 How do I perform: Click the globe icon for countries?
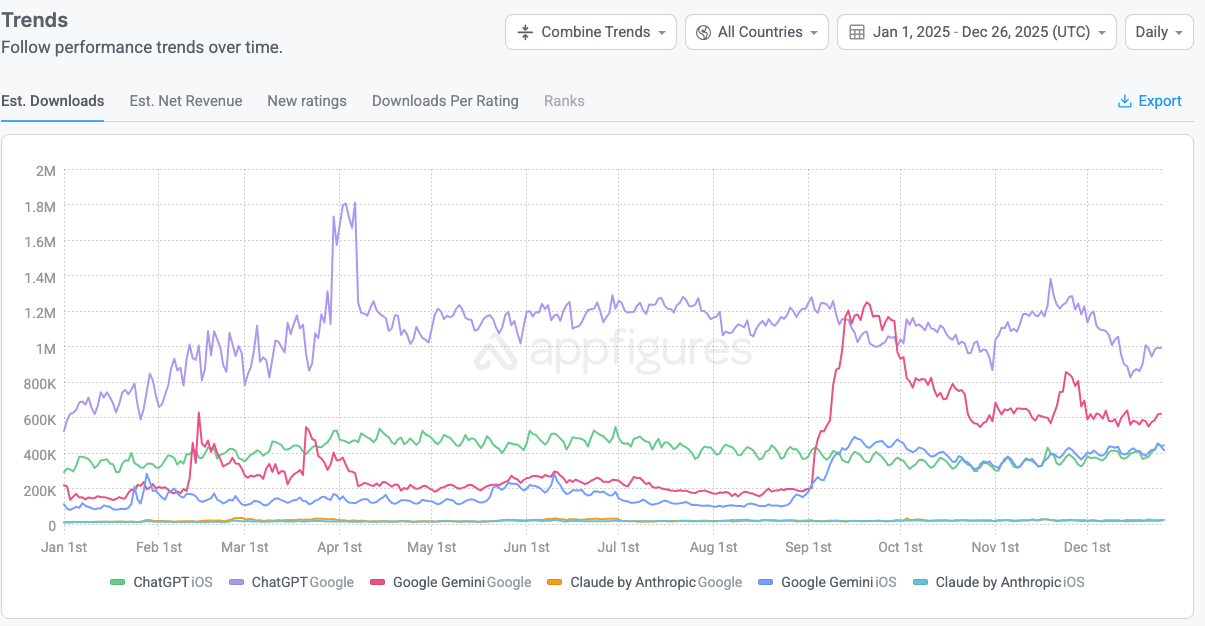(702, 32)
